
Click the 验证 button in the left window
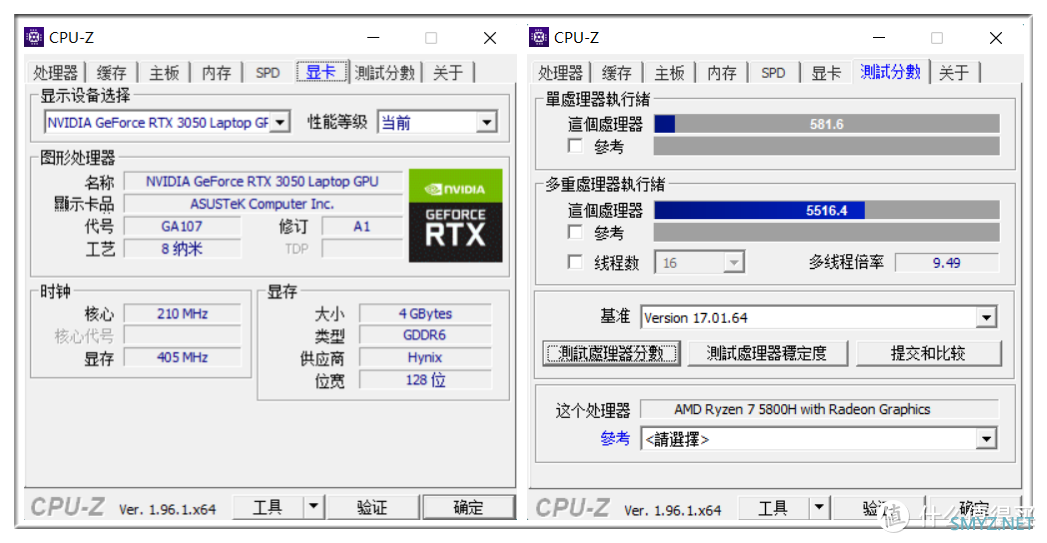(x=373, y=507)
